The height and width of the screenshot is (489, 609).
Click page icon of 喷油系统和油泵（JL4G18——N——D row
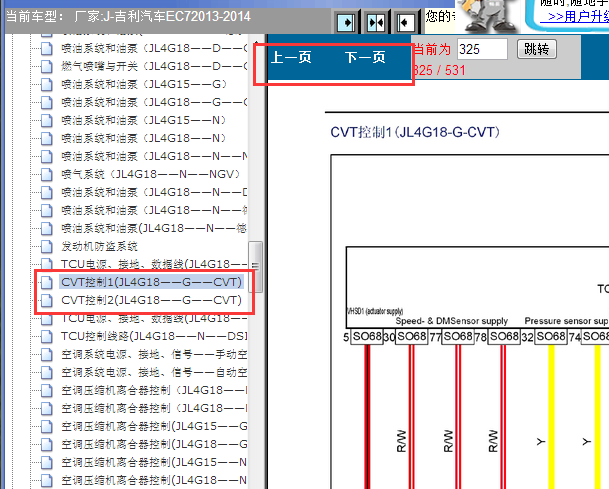tap(47, 192)
